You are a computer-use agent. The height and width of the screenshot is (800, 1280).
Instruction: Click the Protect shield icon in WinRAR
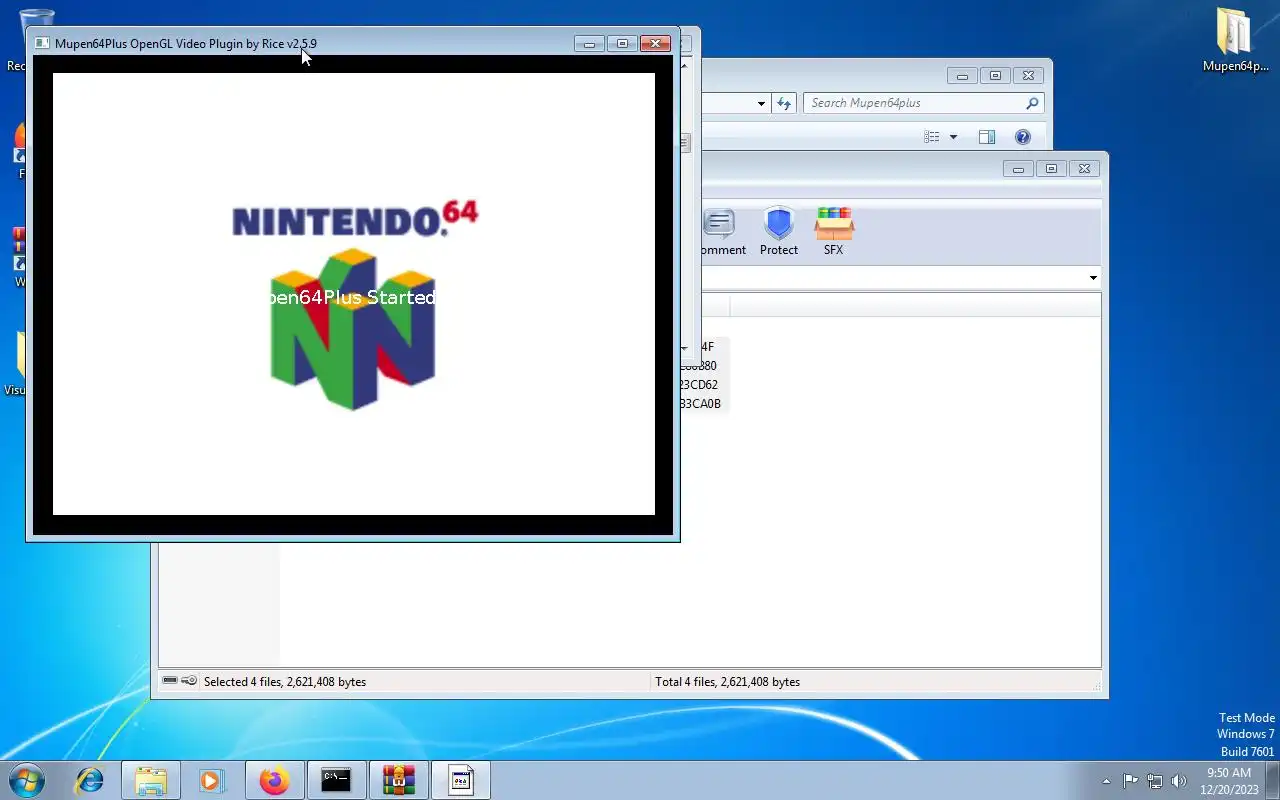[x=778, y=222]
